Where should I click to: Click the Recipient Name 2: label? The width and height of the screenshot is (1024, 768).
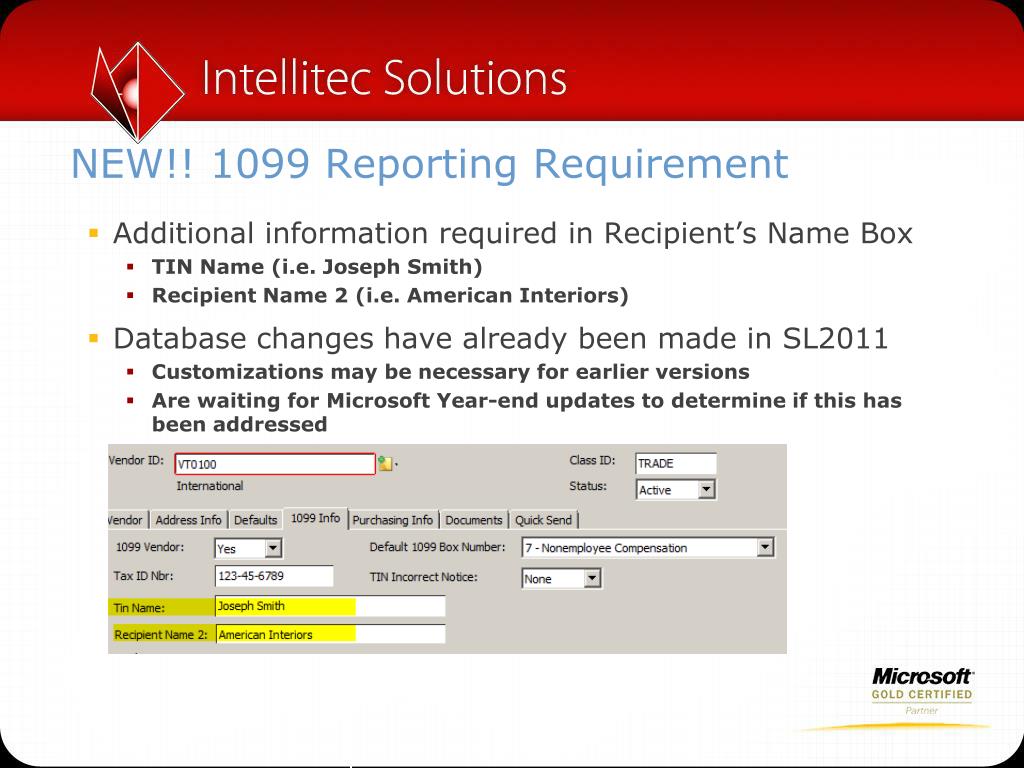pos(161,634)
